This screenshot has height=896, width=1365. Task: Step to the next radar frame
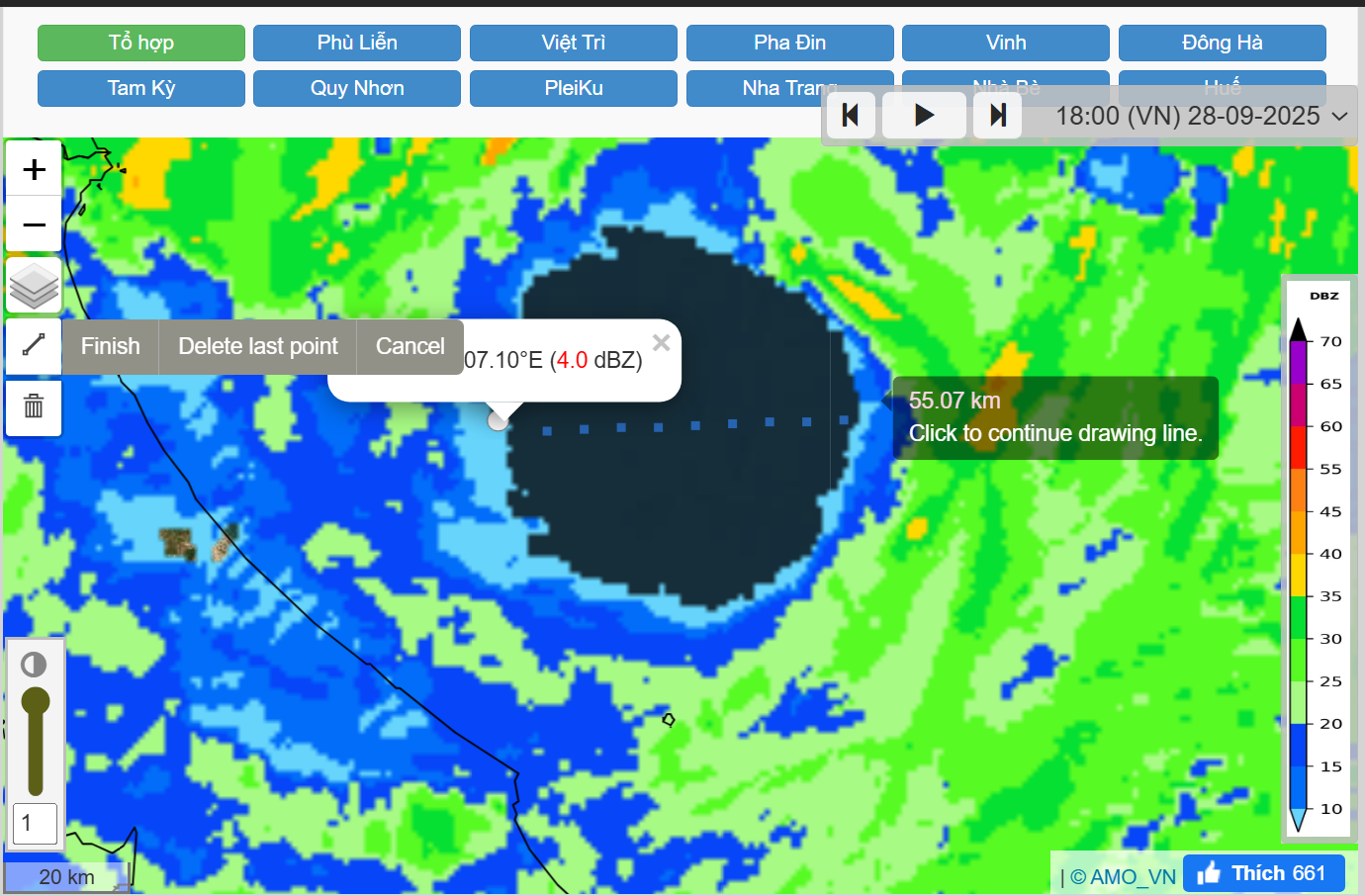tap(998, 116)
